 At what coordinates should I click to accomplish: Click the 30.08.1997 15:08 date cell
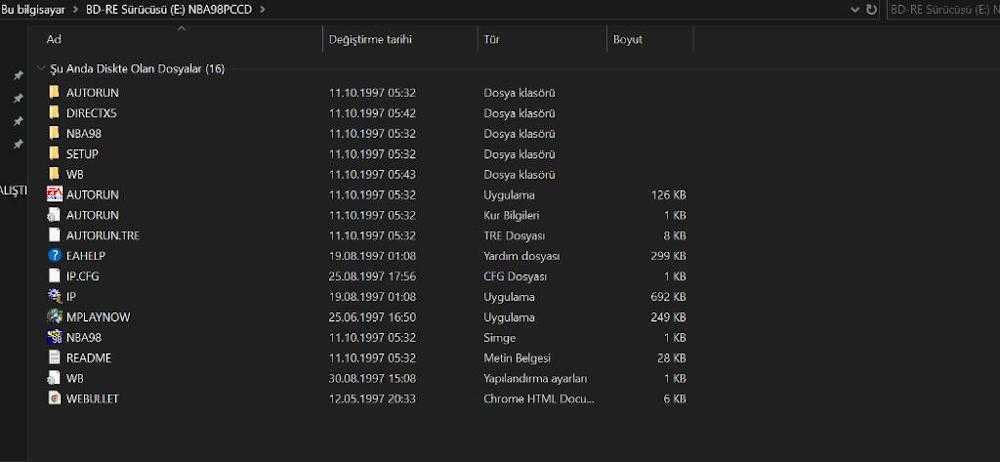click(x=372, y=378)
